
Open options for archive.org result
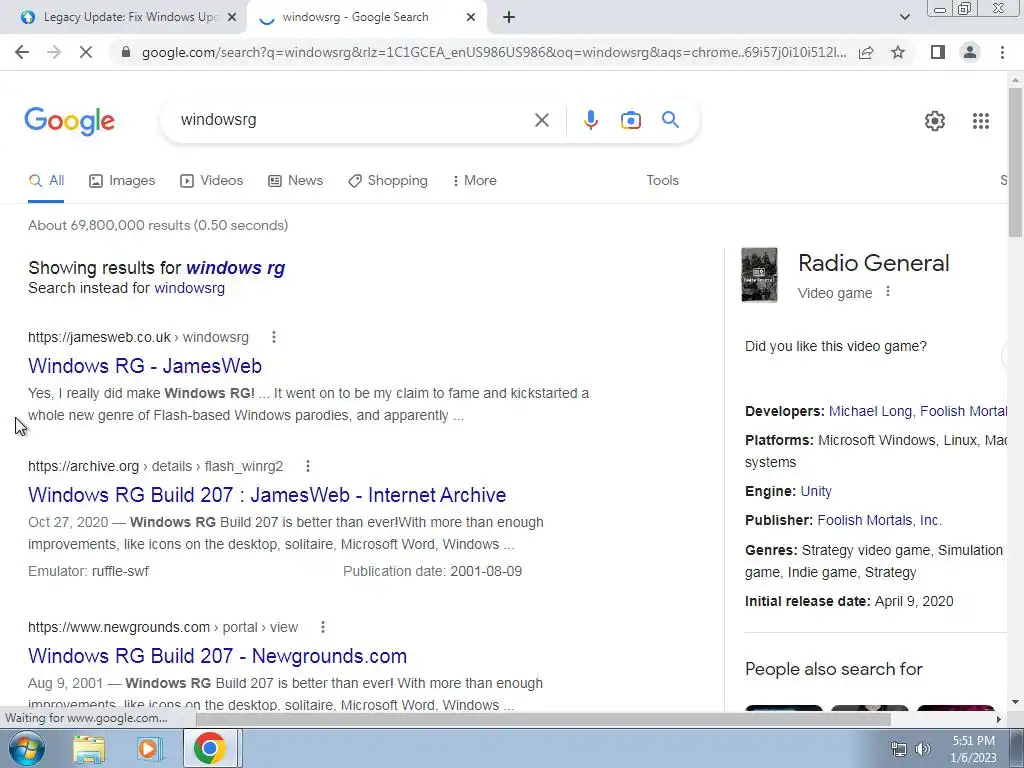point(308,466)
